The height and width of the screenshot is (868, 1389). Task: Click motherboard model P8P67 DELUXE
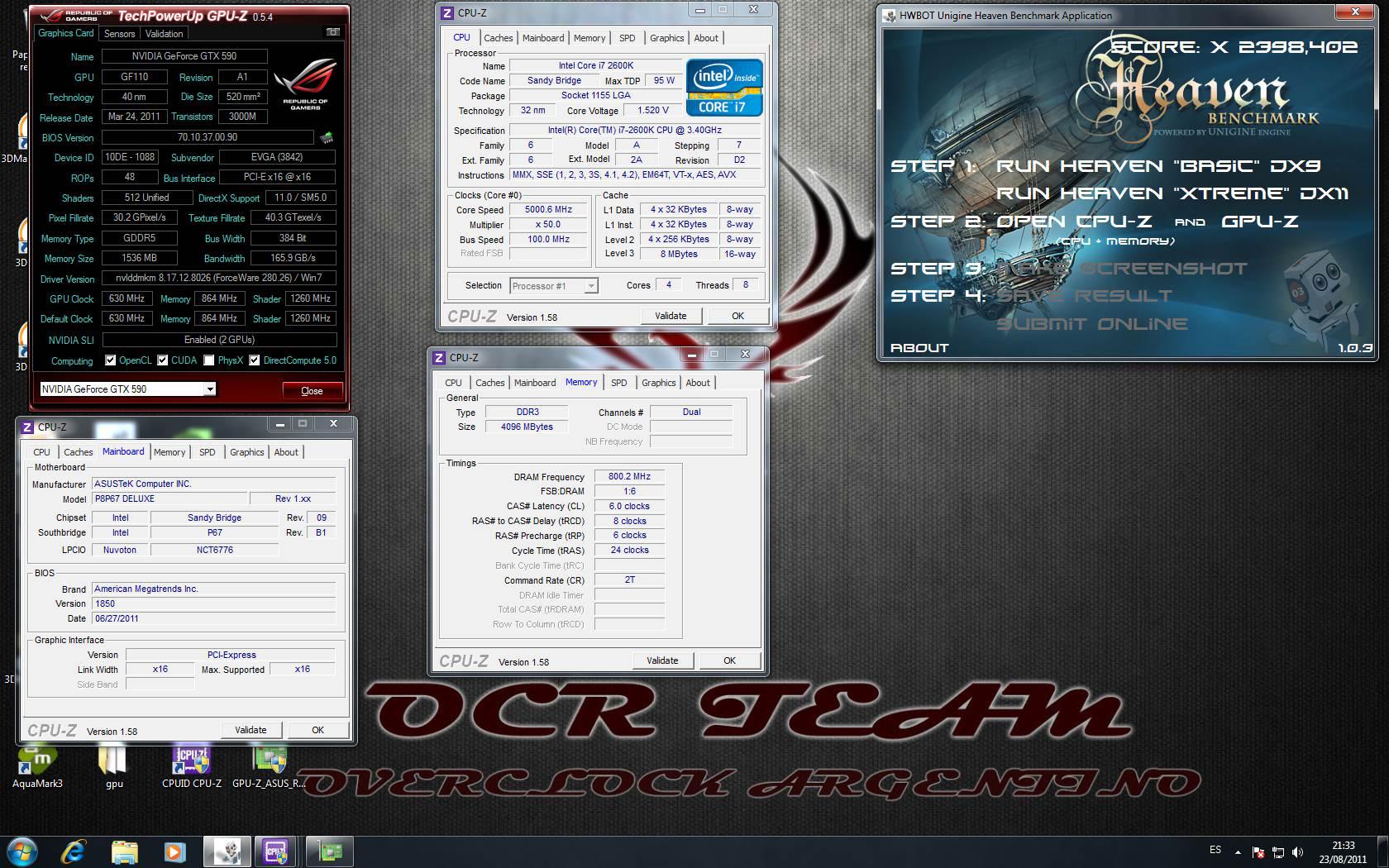tap(169, 498)
